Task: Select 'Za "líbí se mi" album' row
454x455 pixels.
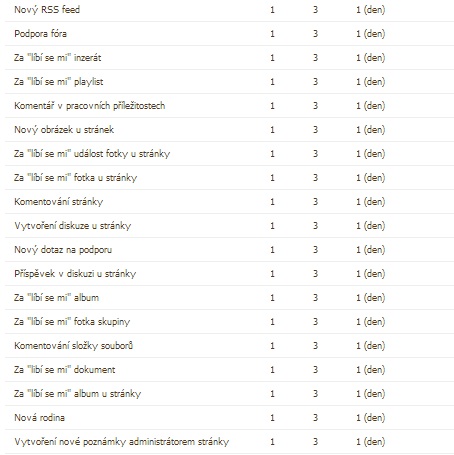Action: 229,298
